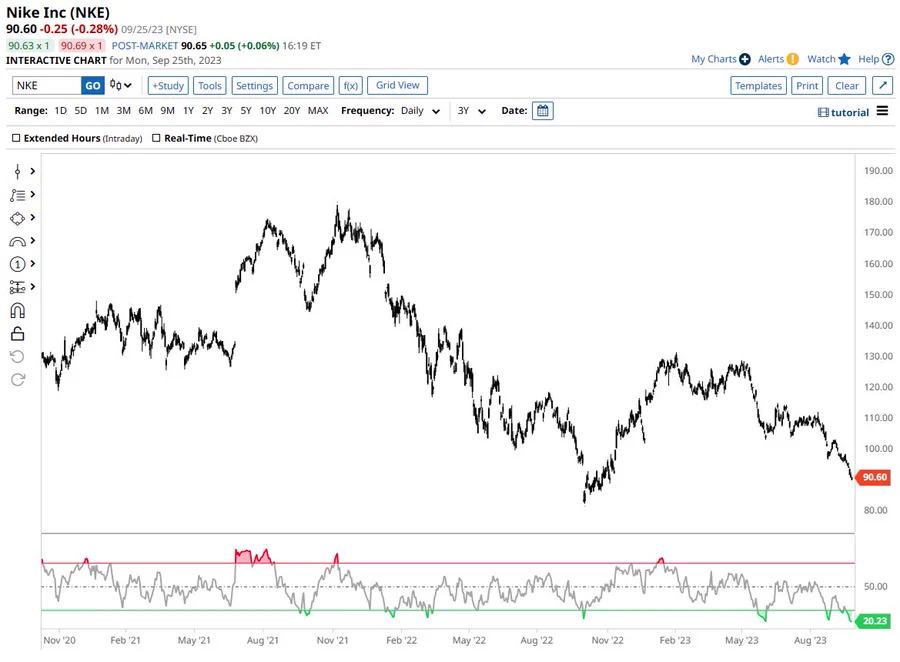Open the f(x) expressions button
The width and height of the screenshot is (900, 662).
point(350,86)
